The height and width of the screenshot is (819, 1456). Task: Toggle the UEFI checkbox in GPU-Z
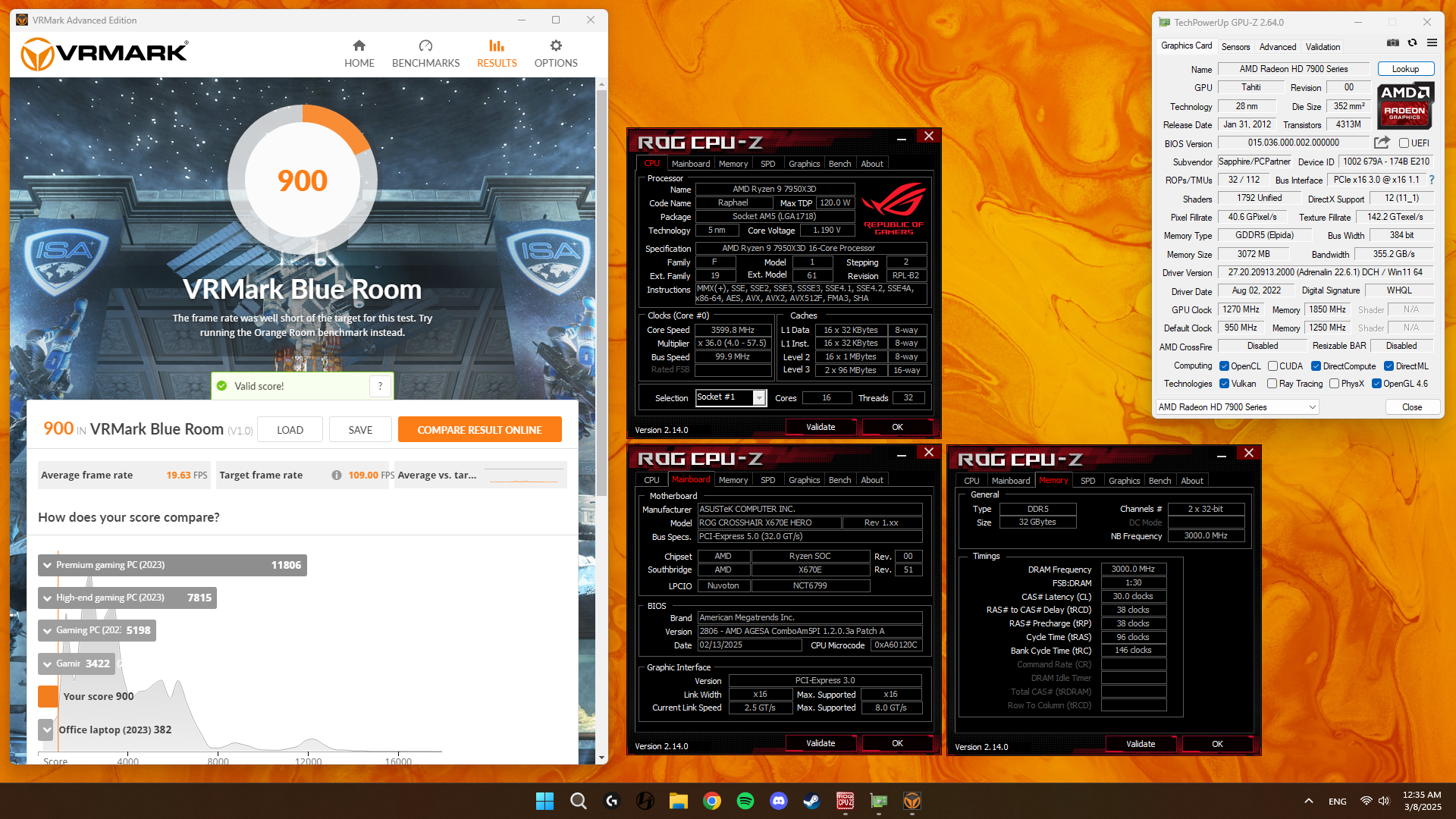pos(1404,143)
